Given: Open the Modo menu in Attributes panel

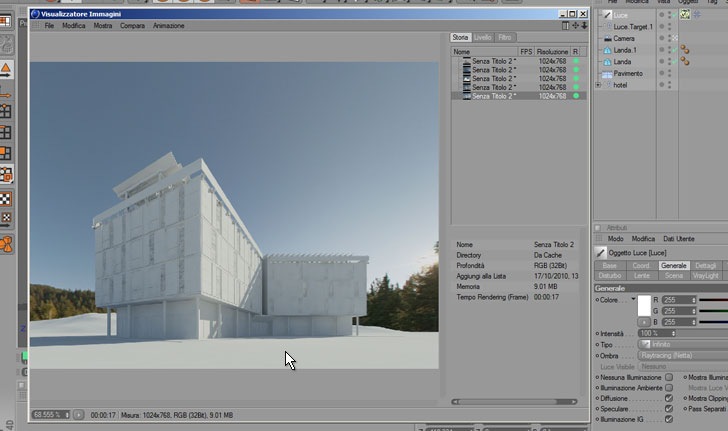Looking at the screenshot, I should [615, 239].
